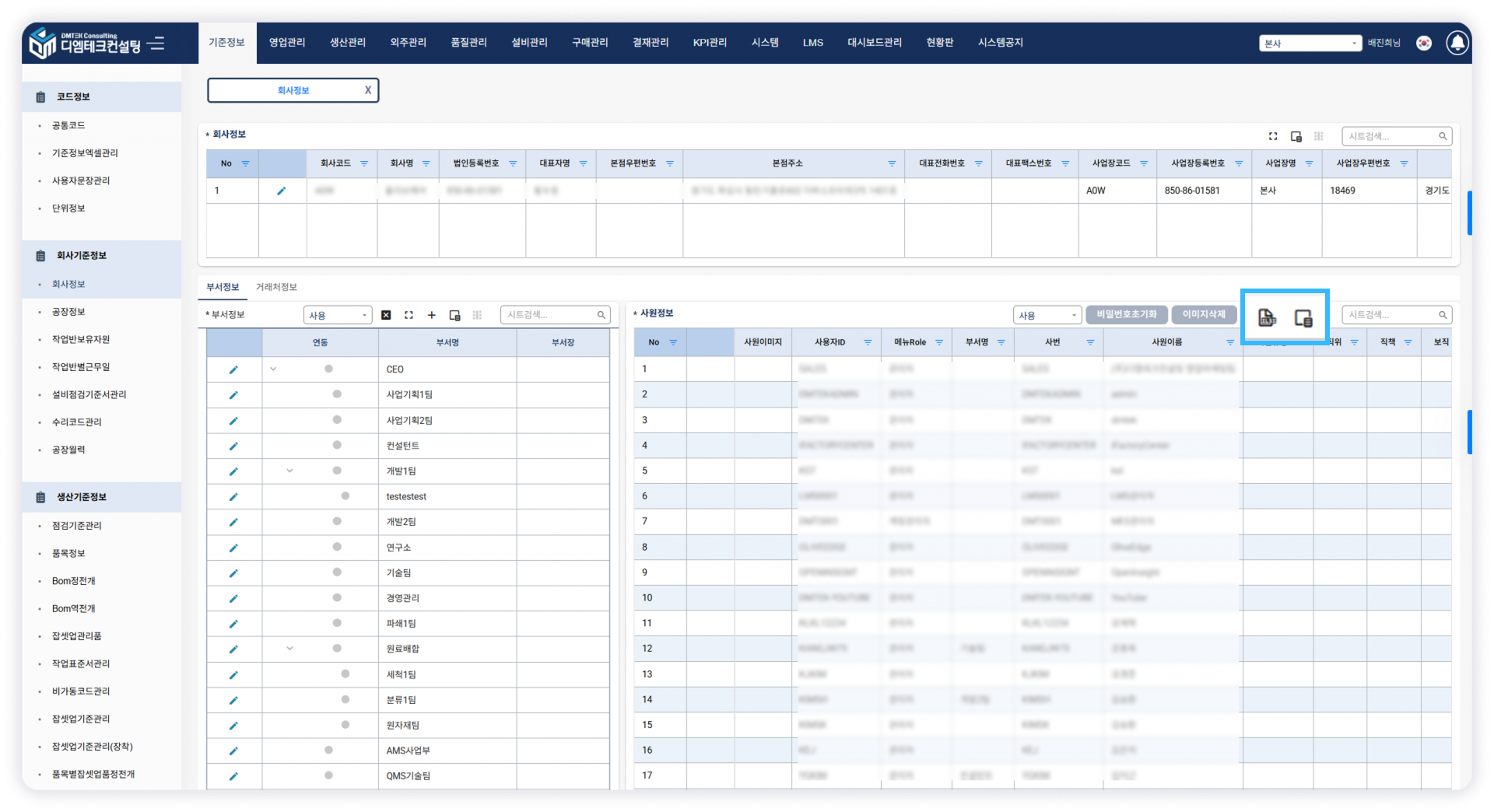
Task: Open the notification bell
Action: coord(1457,43)
